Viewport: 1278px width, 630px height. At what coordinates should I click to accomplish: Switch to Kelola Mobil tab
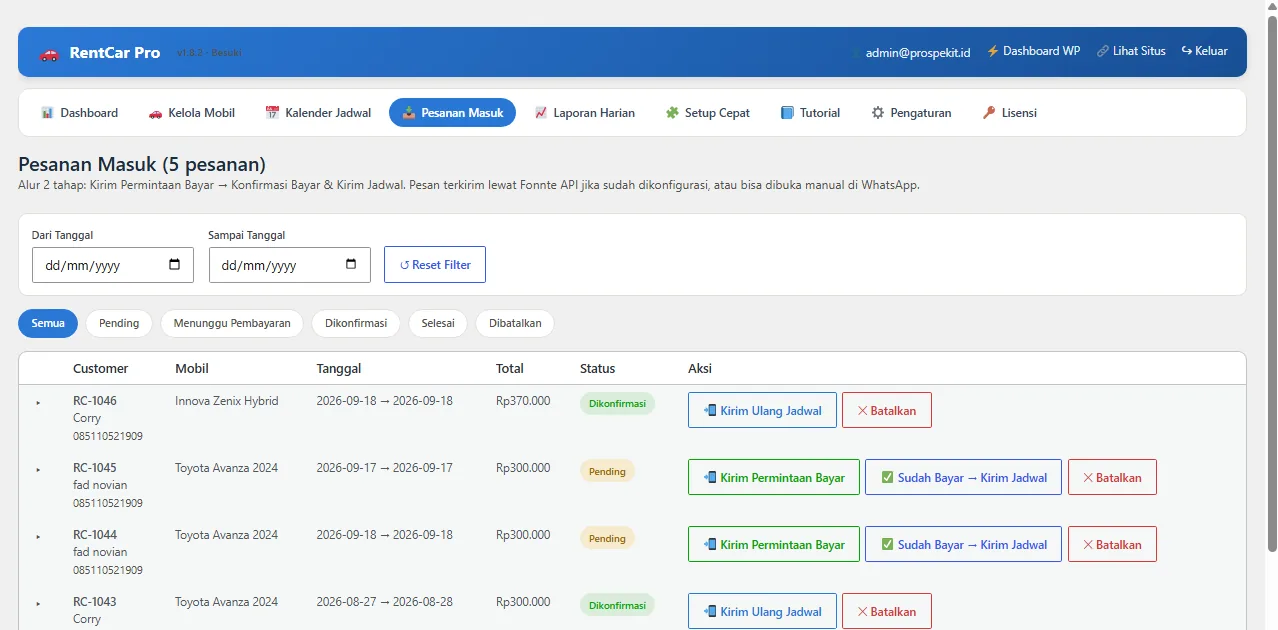(191, 113)
